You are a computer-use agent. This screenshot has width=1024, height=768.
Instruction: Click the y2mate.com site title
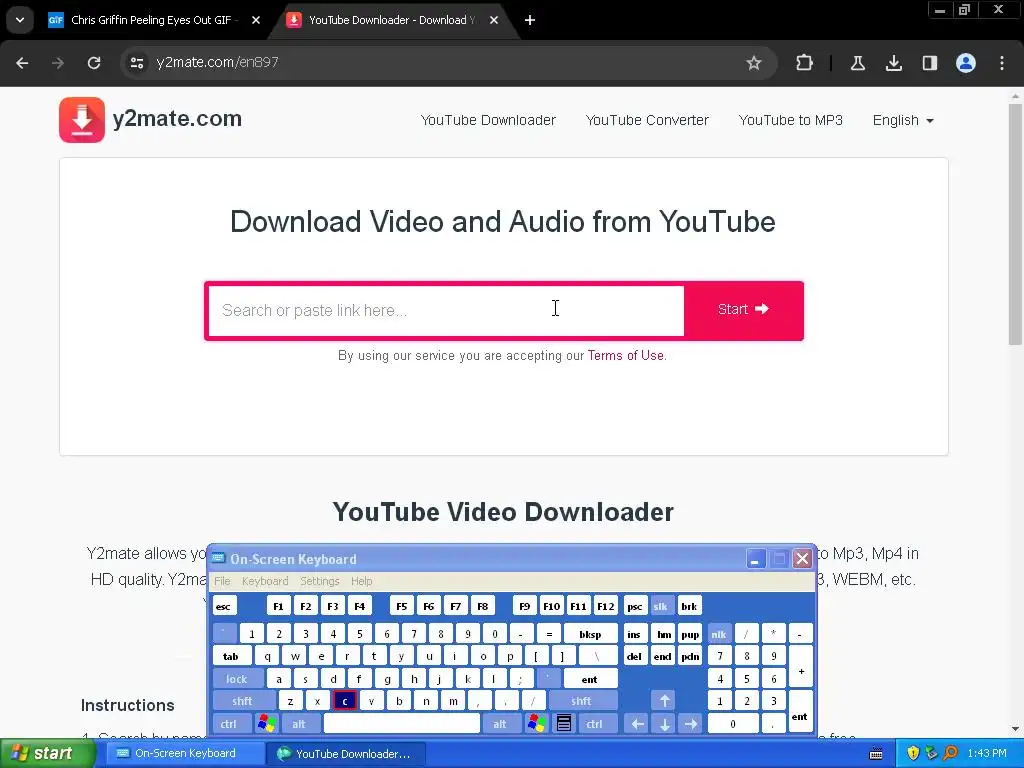pos(177,119)
